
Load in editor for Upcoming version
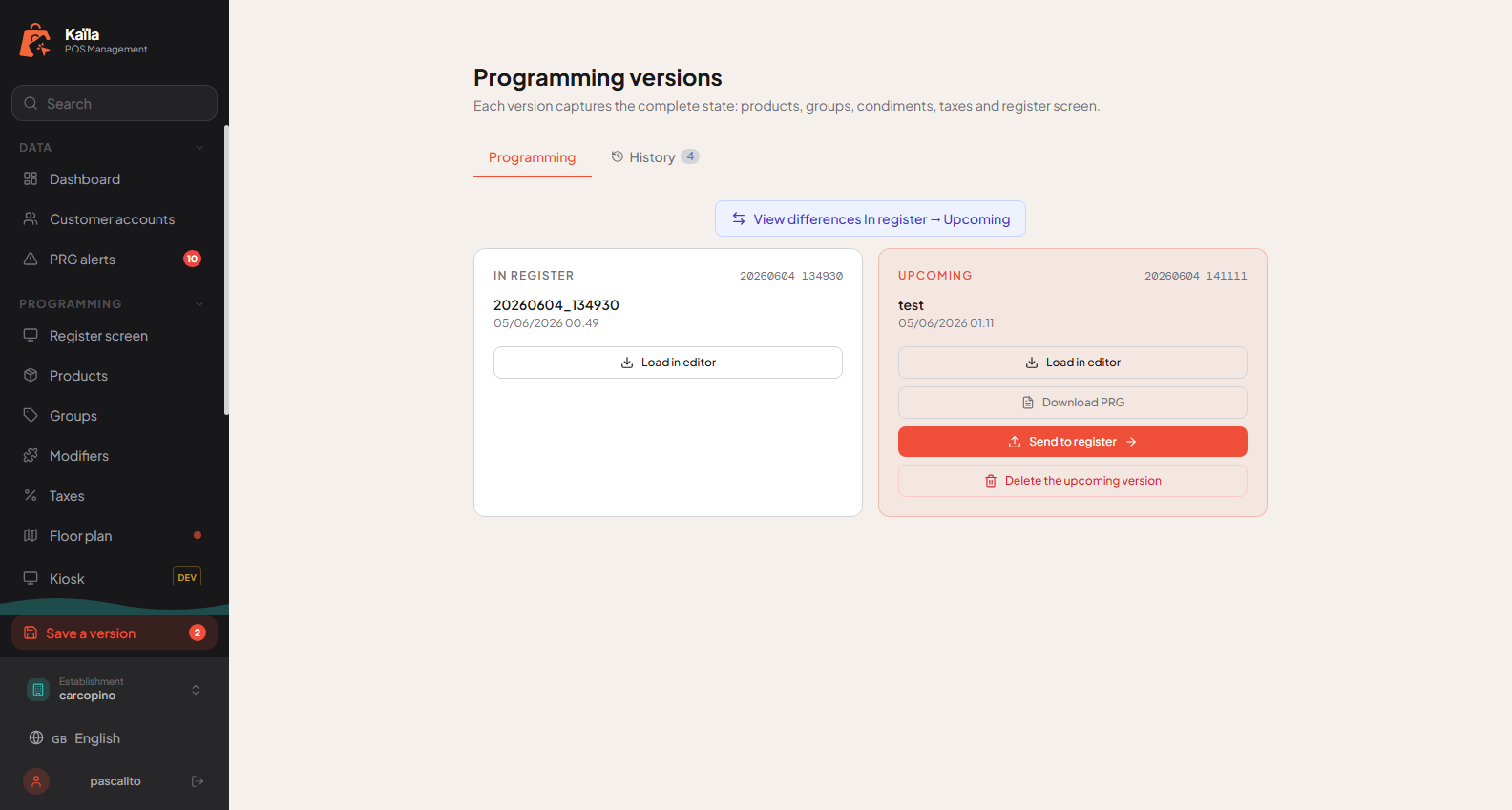click(1073, 363)
